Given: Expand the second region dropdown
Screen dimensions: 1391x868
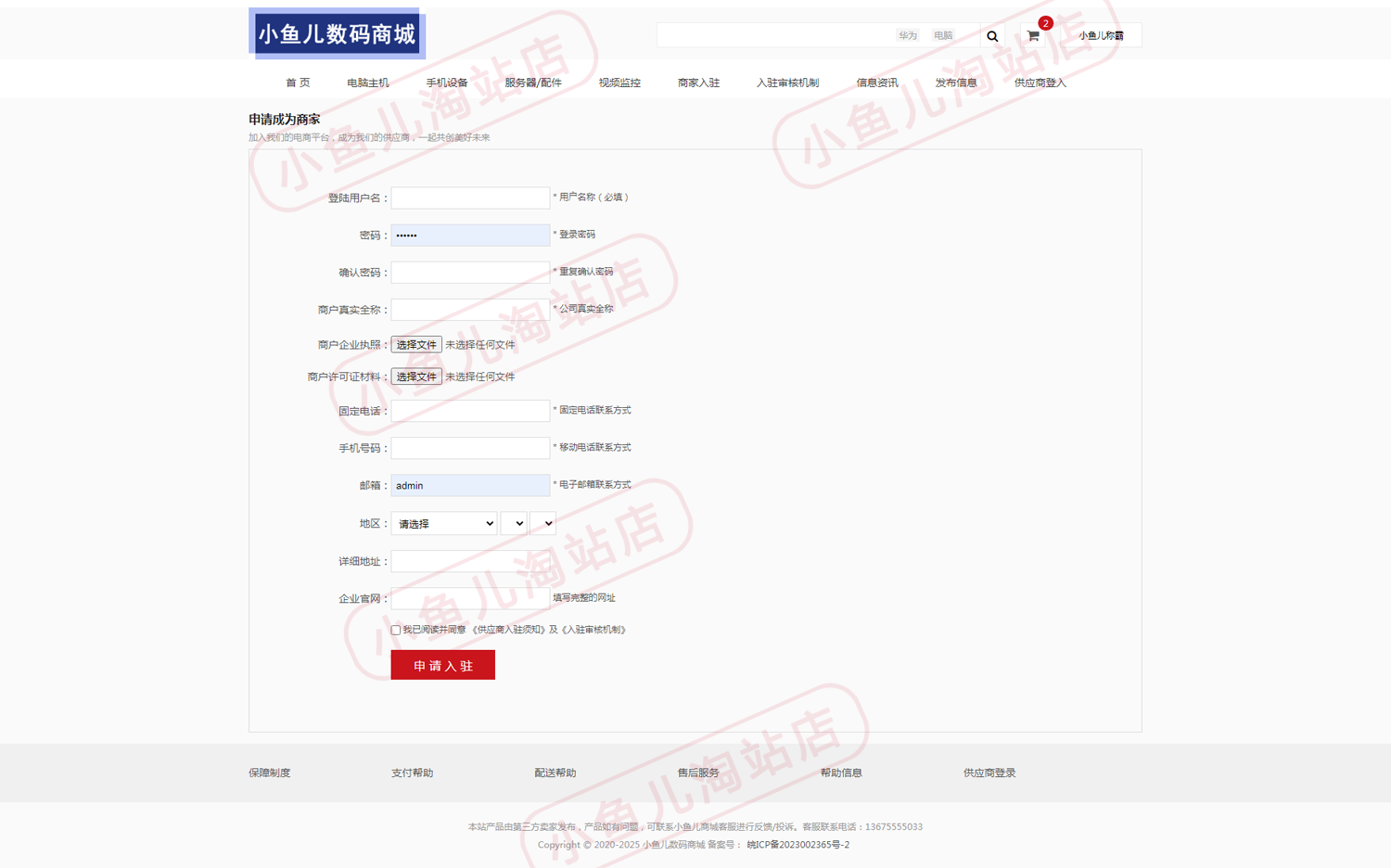Looking at the screenshot, I should (514, 524).
